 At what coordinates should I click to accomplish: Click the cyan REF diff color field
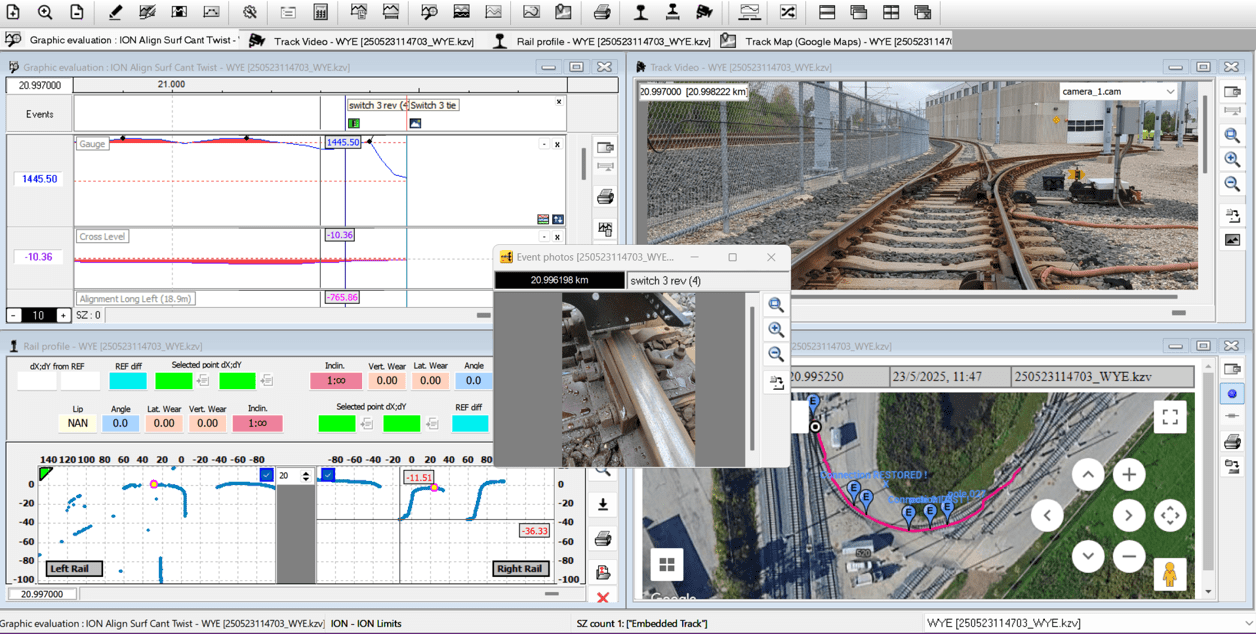click(130, 381)
